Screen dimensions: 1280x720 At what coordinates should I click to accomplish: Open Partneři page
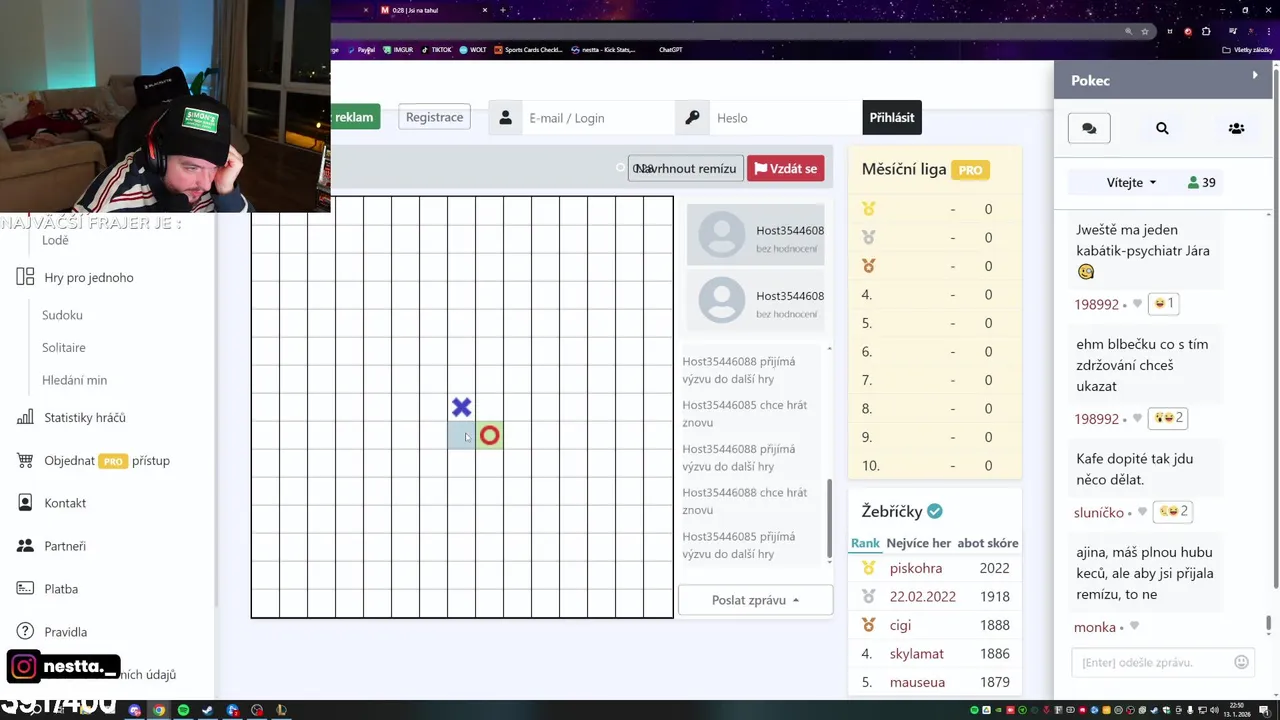(x=65, y=546)
